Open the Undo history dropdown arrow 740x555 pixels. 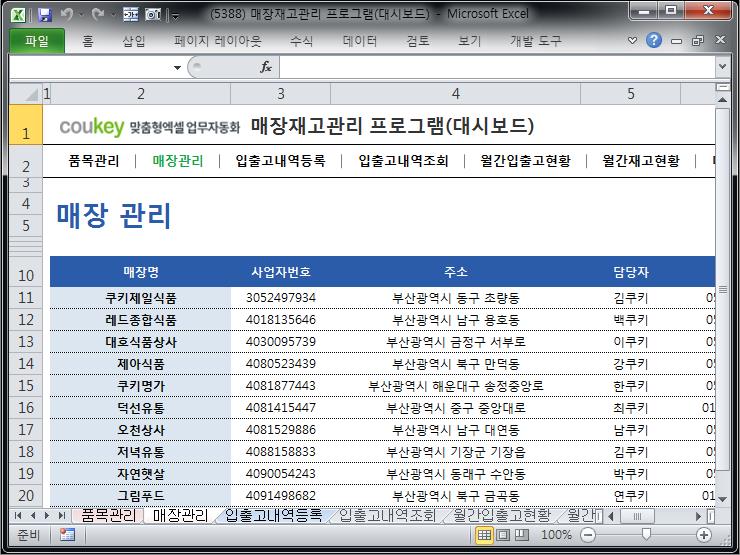(x=81, y=15)
